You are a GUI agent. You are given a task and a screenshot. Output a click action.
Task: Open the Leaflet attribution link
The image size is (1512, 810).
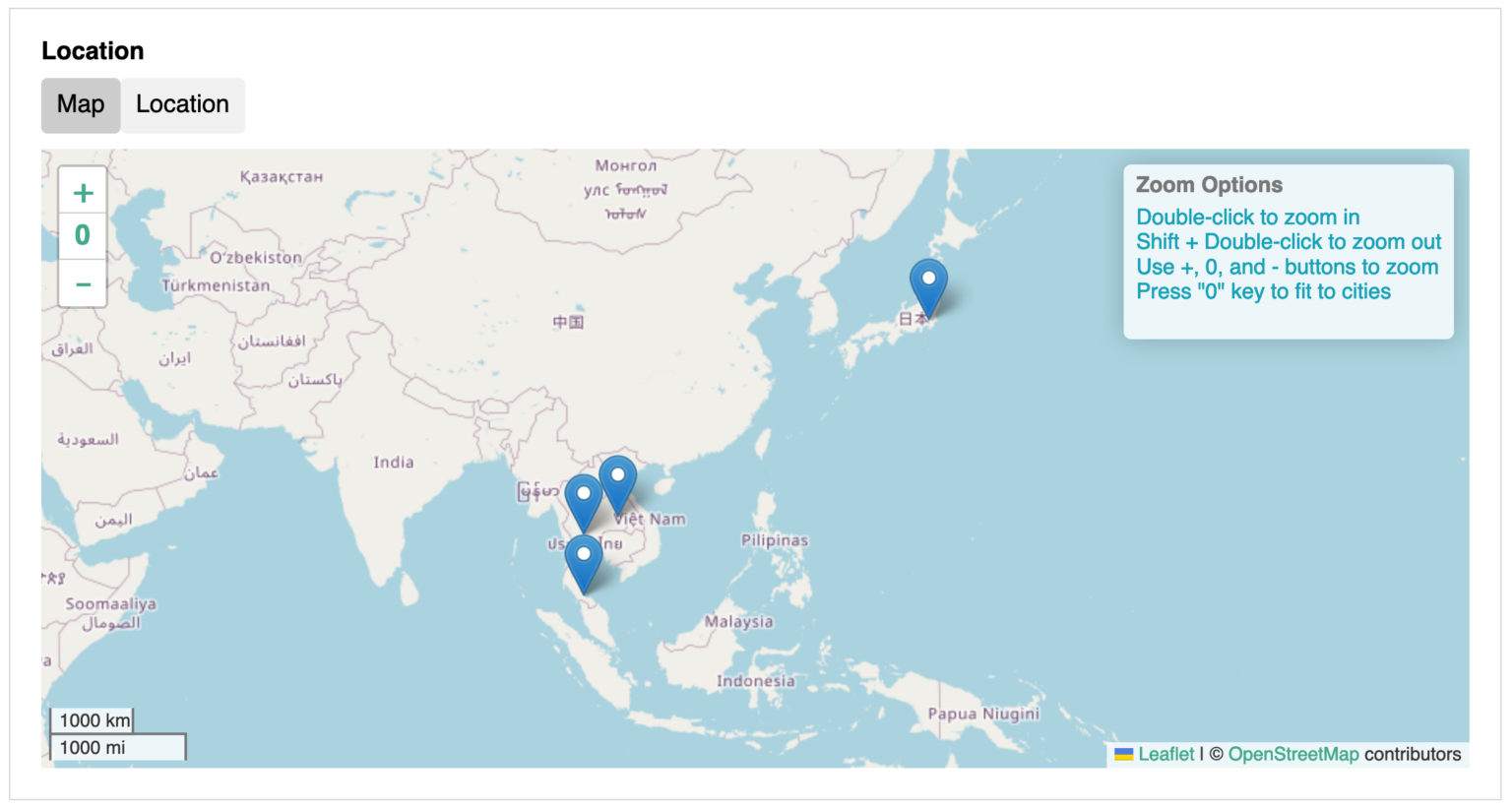[1165, 755]
